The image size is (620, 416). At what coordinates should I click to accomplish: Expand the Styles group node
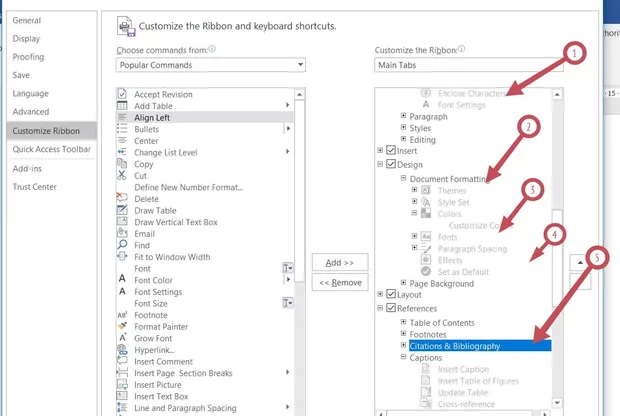403,127
